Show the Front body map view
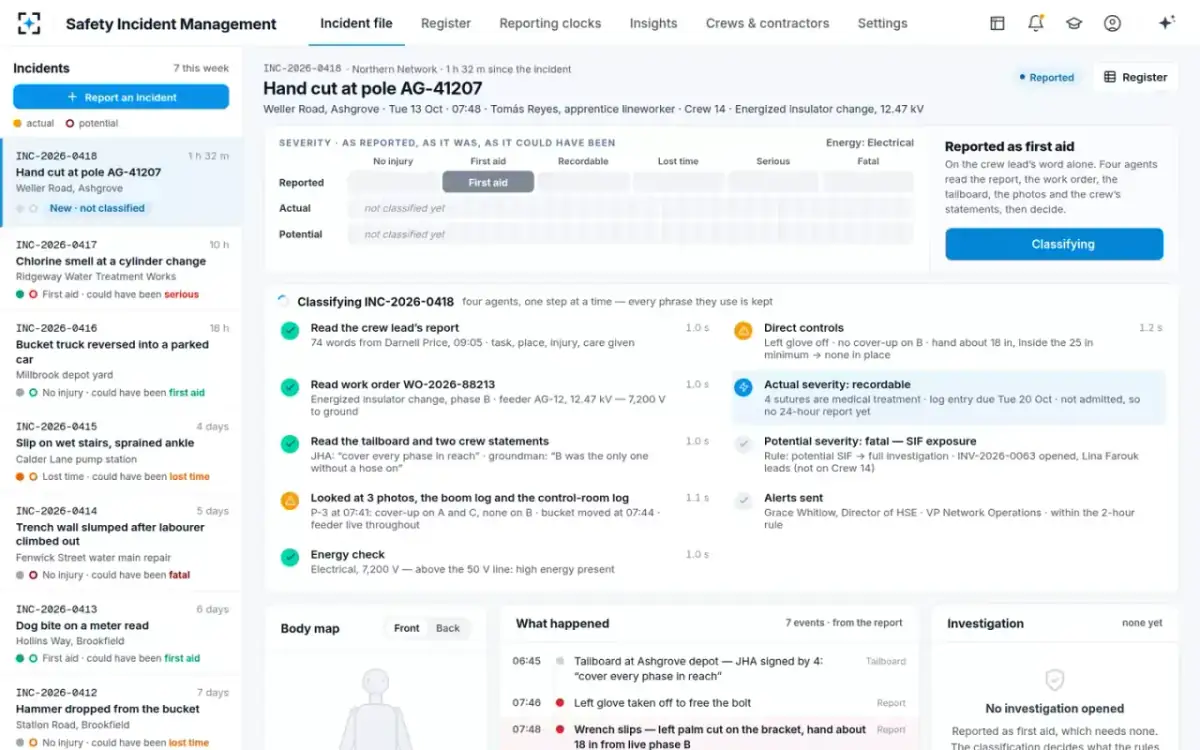The image size is (1200, 750). pyautogui.click(x=406, y=628)
